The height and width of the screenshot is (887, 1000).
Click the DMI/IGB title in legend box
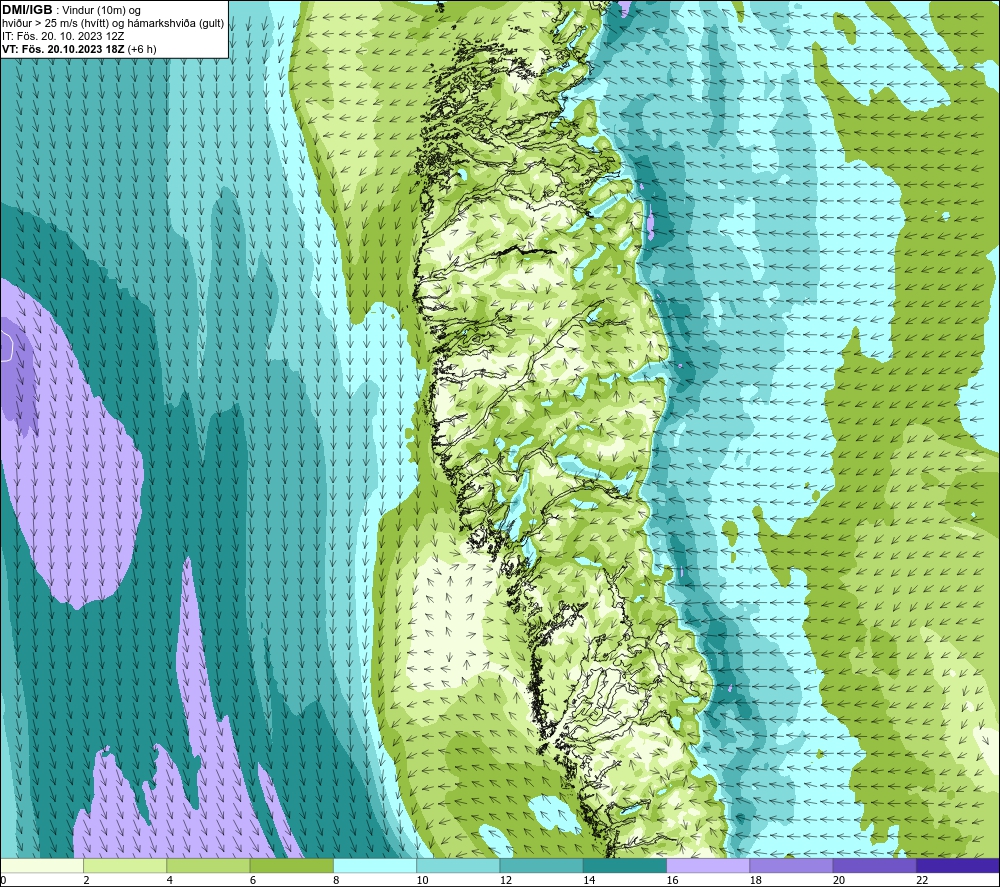[x=27, y=10]
